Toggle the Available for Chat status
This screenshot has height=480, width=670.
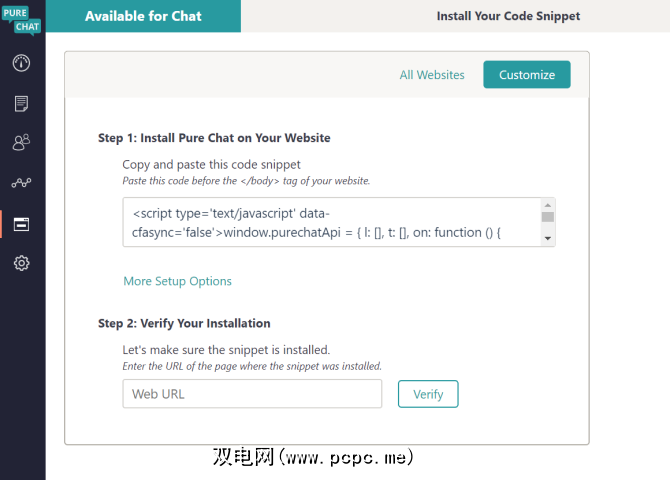click(143, 16)
